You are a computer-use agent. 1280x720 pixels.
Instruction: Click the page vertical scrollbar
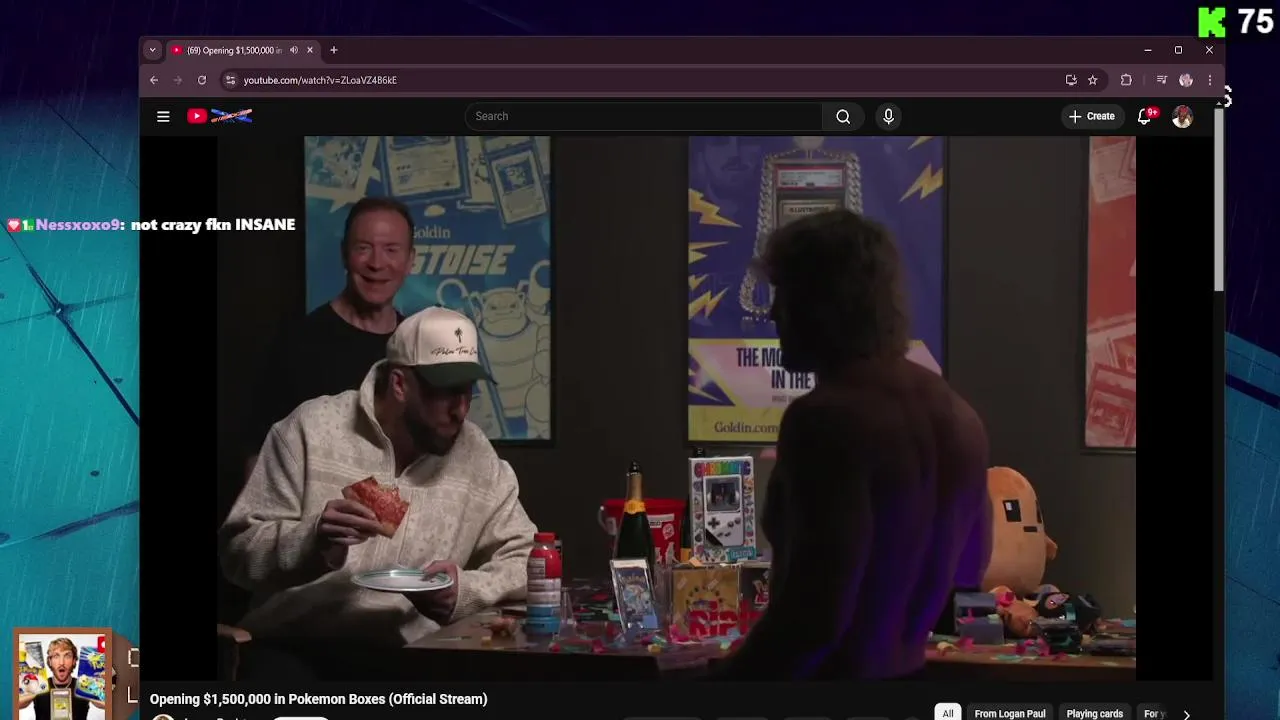pyautogui.click(x=1219, y=200)
